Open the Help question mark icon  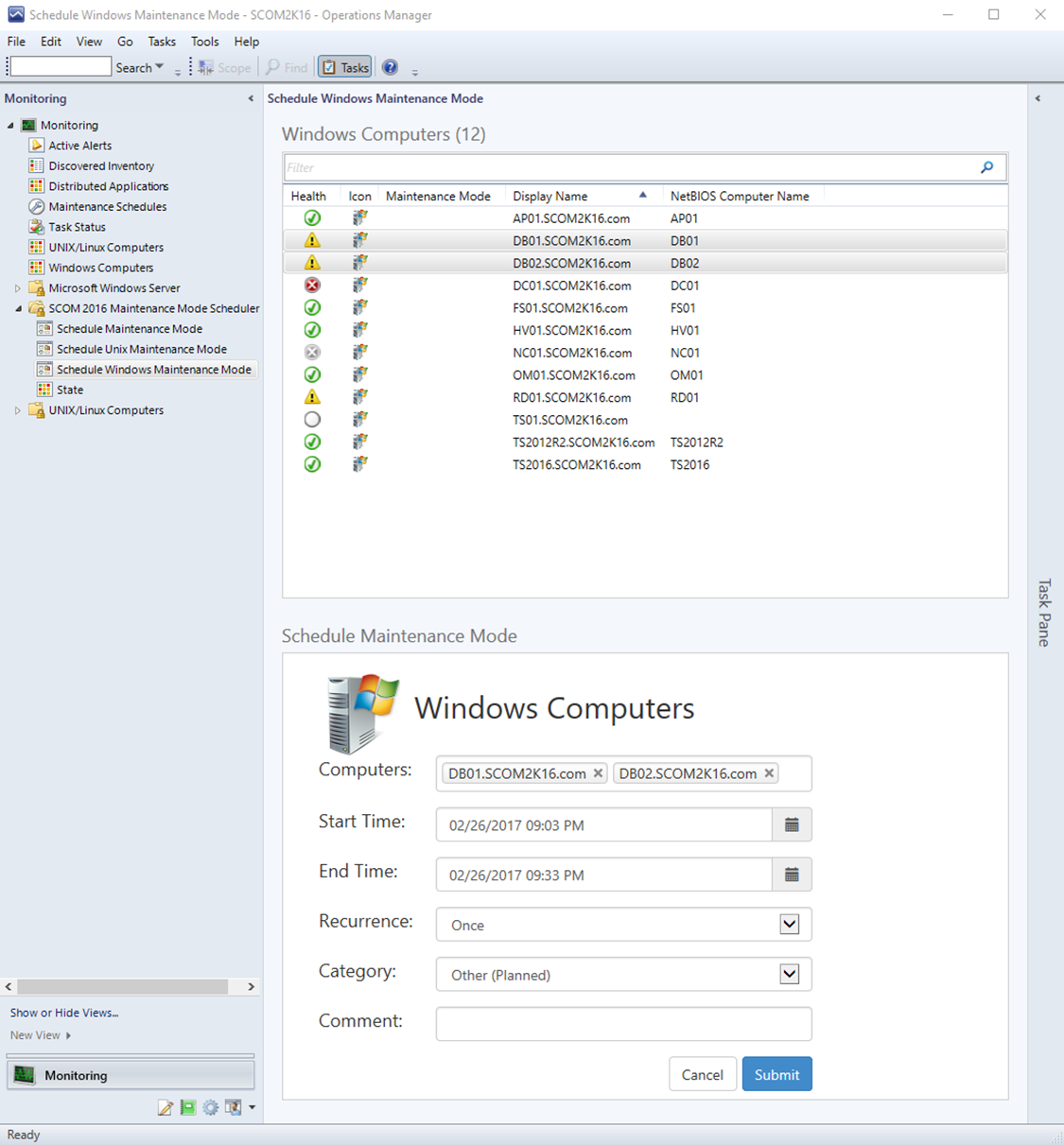click(x=390, y=67)
